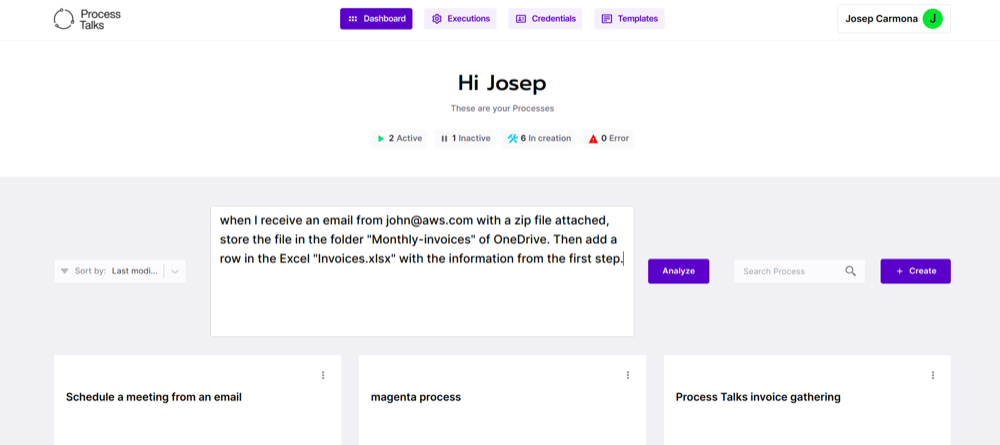Open options menu for Schedule a meeting card
Screen dimensions: 1000x445
tap(323, 375)
